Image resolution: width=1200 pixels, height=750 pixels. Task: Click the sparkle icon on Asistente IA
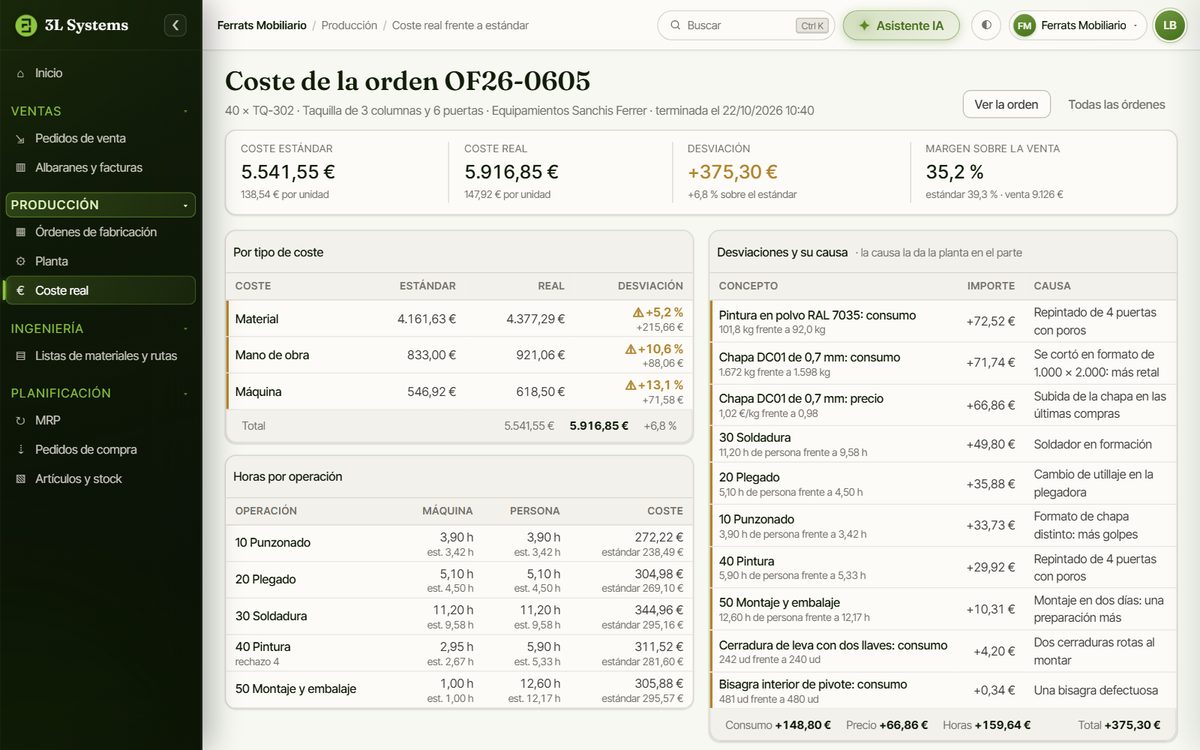(x=864, y=25)
